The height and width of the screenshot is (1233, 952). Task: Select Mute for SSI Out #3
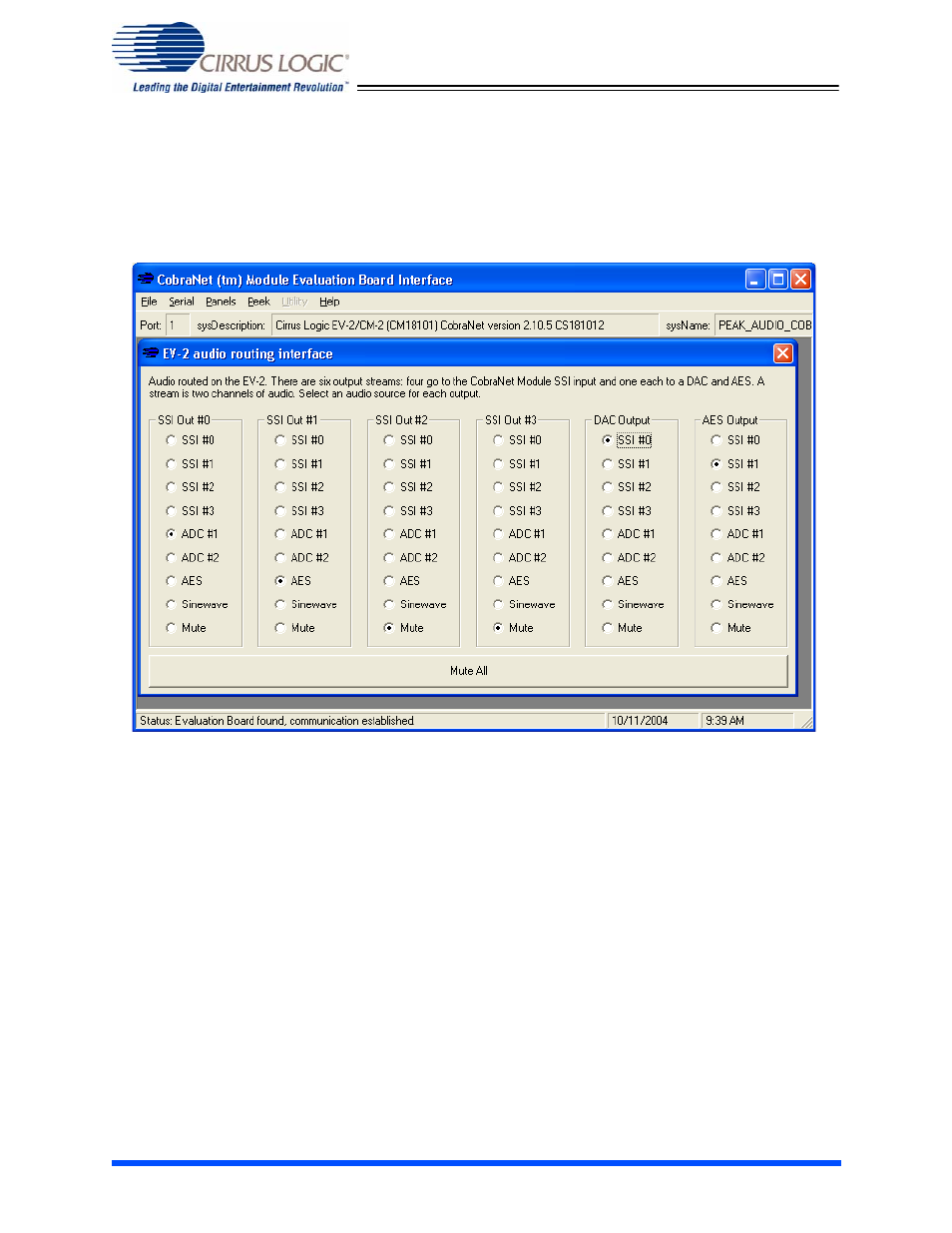tap(513, 628)
